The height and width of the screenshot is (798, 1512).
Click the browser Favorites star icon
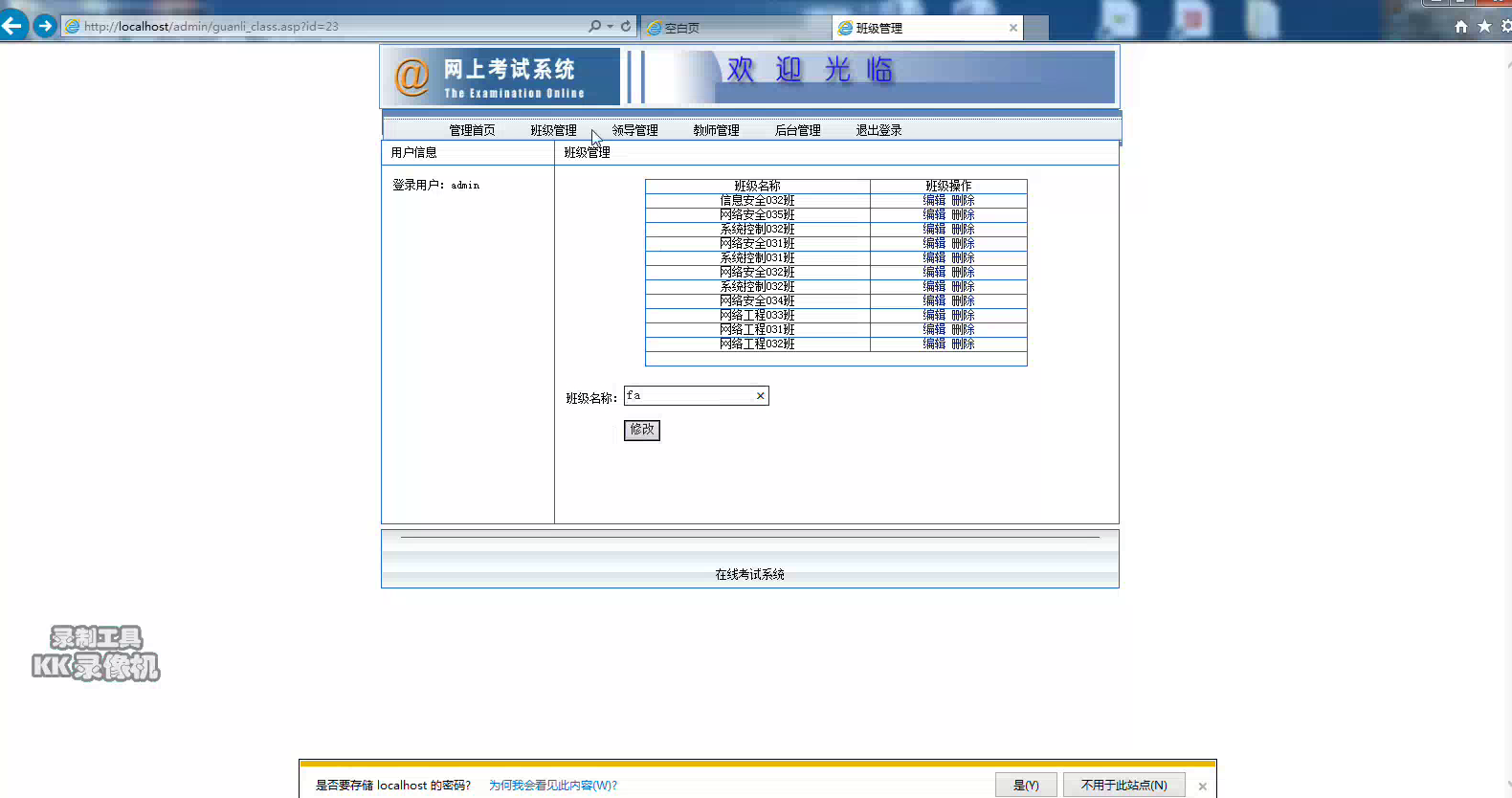point(1484,26)
